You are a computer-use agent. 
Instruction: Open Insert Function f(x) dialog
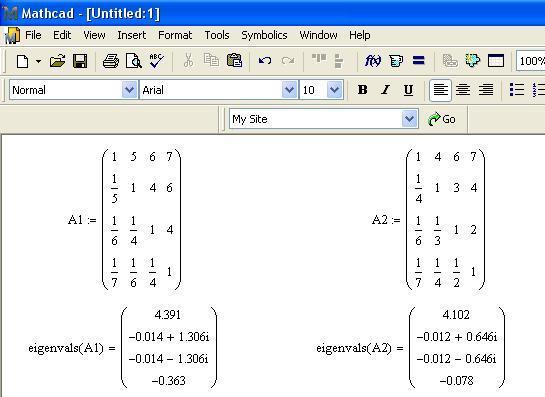coord(373,61)
